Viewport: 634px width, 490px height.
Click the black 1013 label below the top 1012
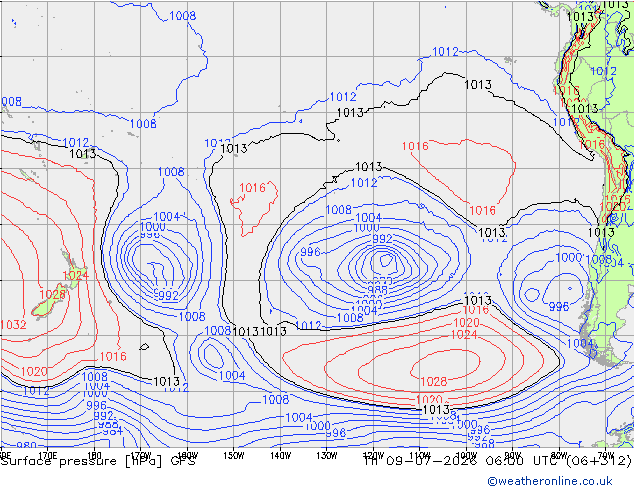478,84
